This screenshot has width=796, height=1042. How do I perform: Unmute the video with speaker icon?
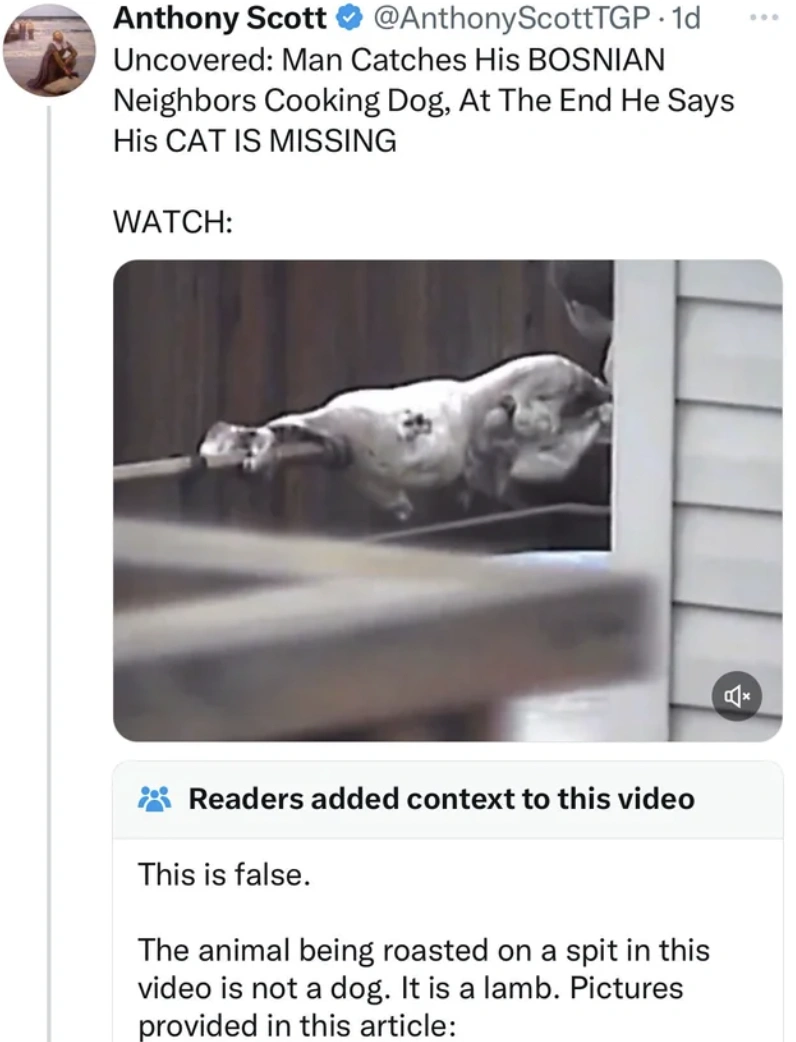(x=737, y=696)
